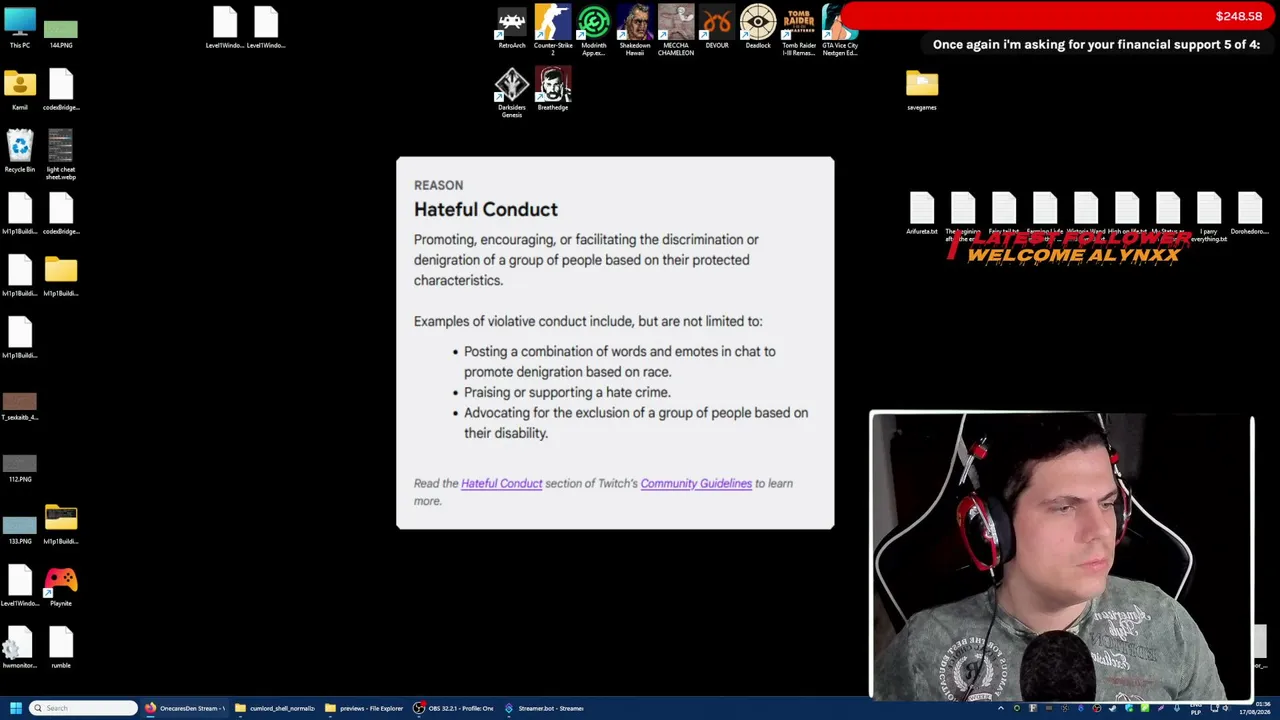The width and height of the screenshot is (1280, 720).
Task: Switch to cumlord_shell_normalize File Explorer window
Action: click(x=275, y=708)
